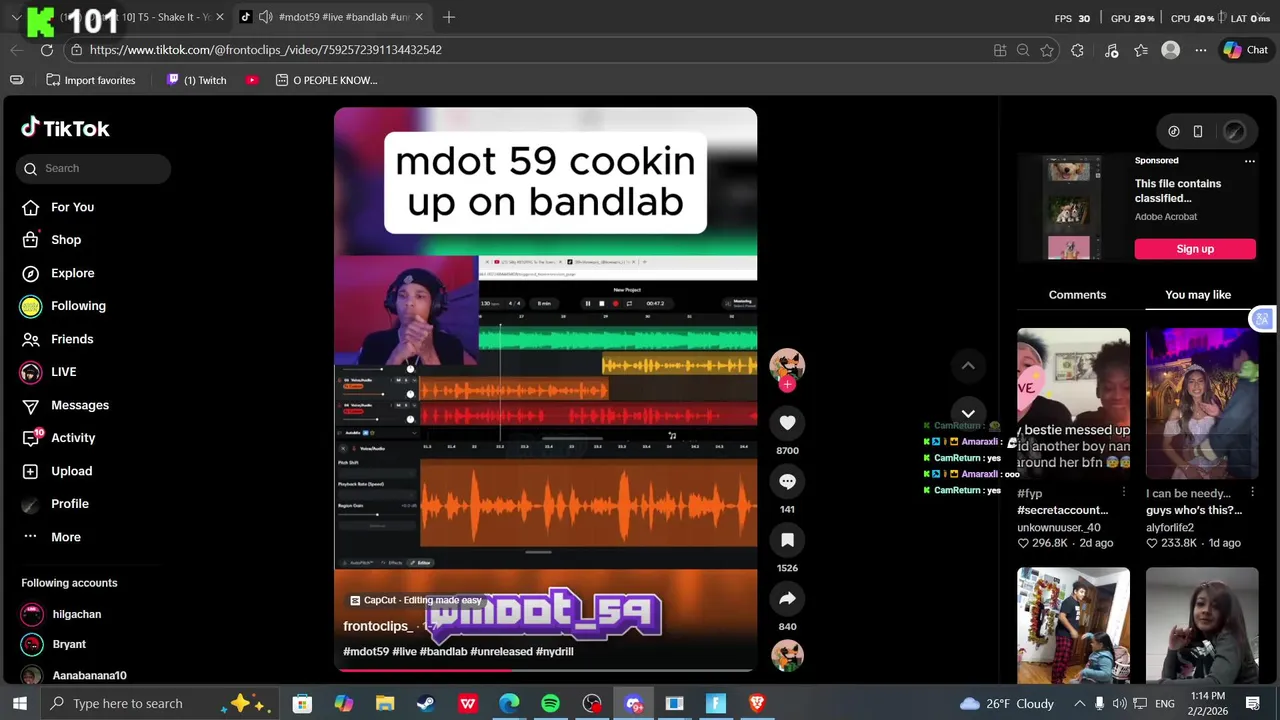Expand the More menu in sidebar
This screenshot has width=1280, height=720.
tap(51, 537)
